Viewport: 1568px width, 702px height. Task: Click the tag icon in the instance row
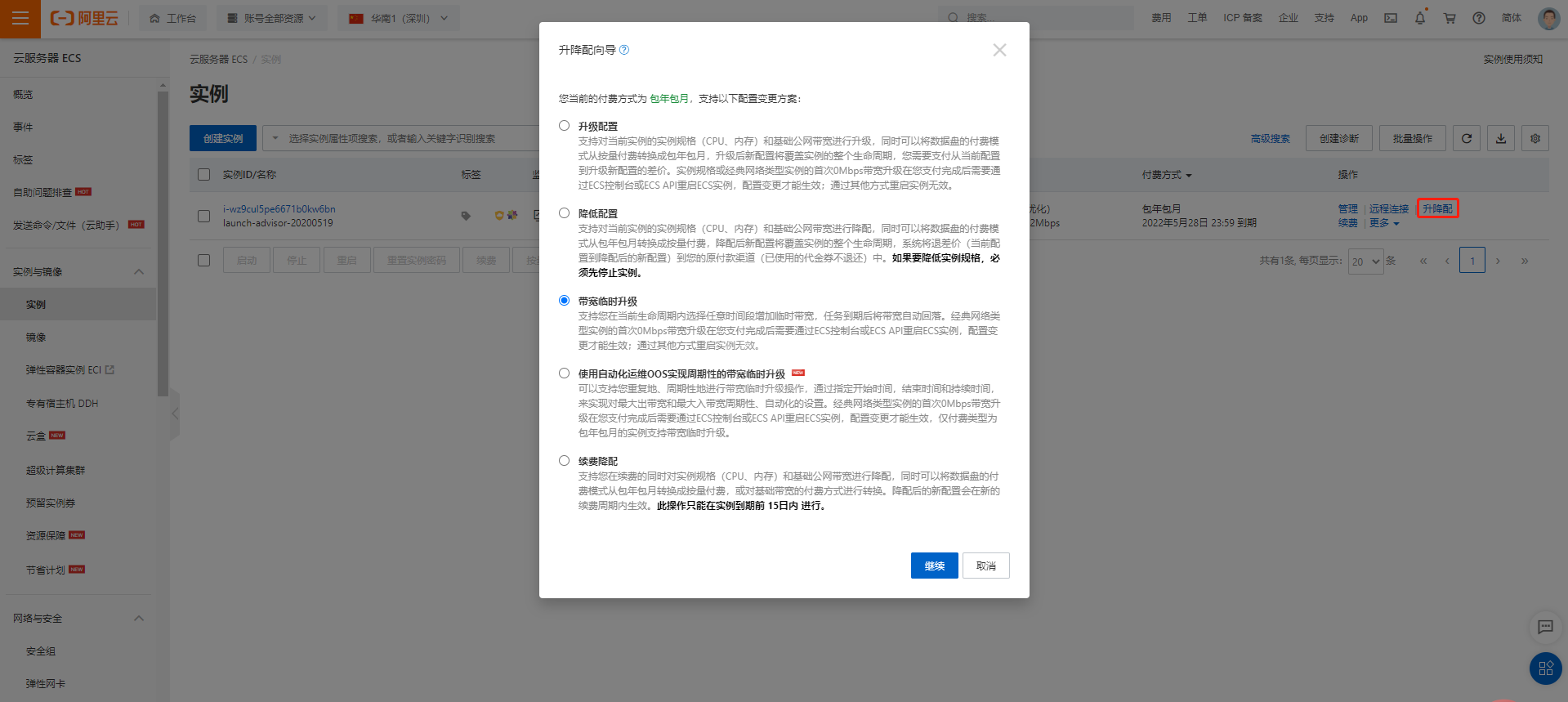(466, 216)
